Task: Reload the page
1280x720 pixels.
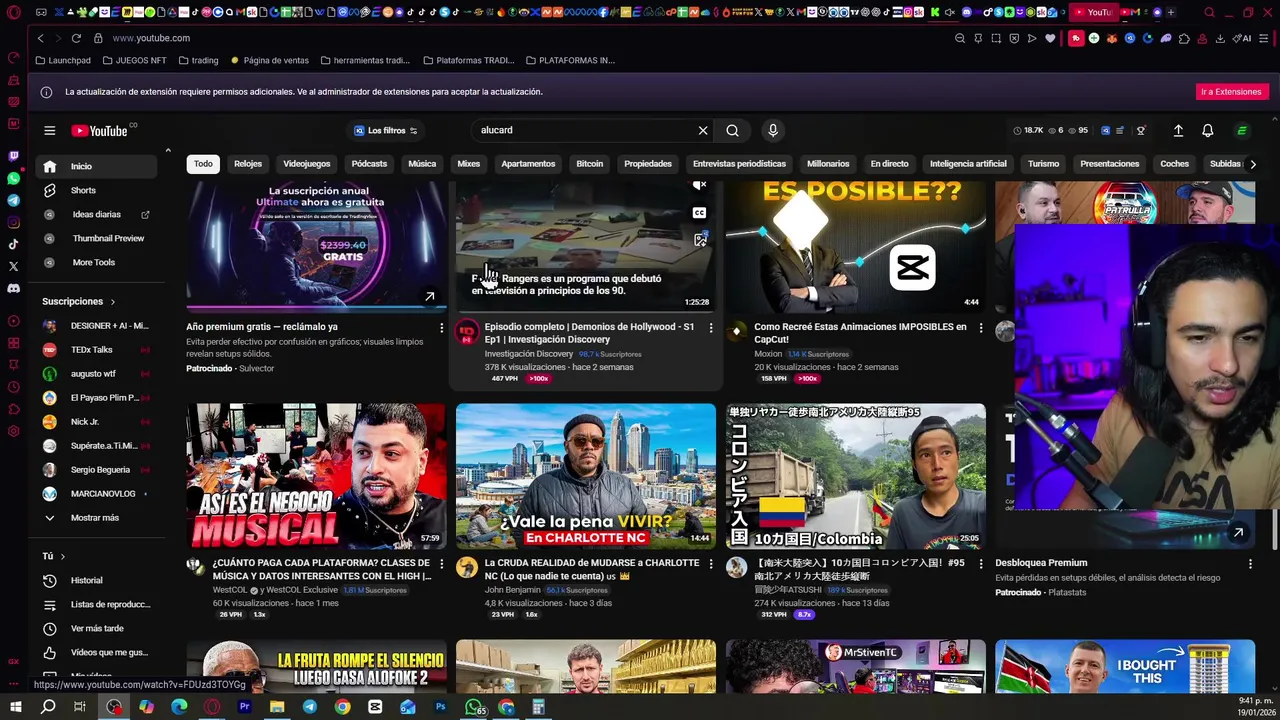Action: point(76,38)
